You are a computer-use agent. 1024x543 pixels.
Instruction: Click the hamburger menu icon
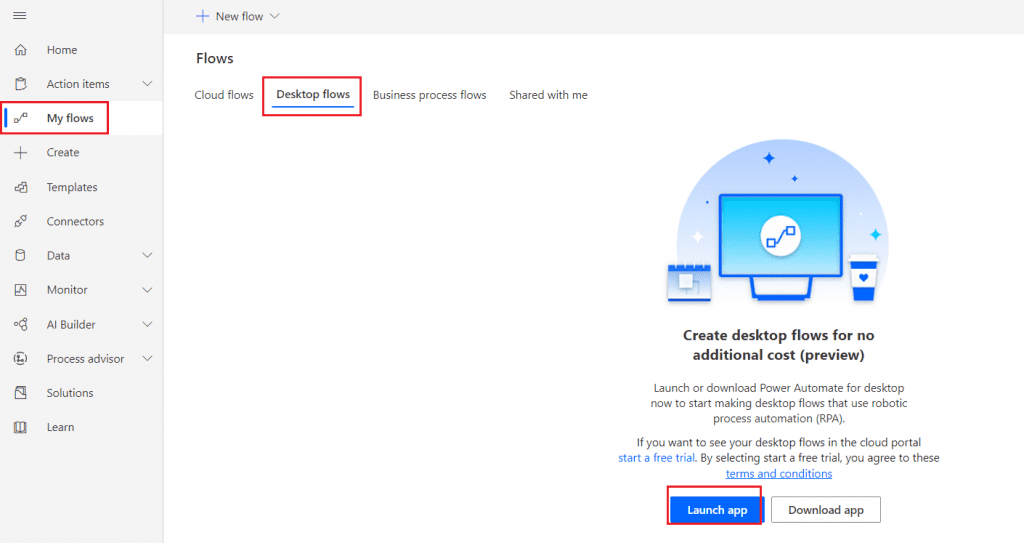tap(20, 16)
